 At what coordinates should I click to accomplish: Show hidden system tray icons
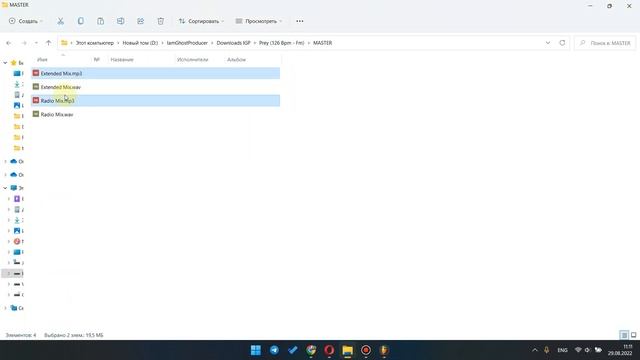click(x=535, y=350)
